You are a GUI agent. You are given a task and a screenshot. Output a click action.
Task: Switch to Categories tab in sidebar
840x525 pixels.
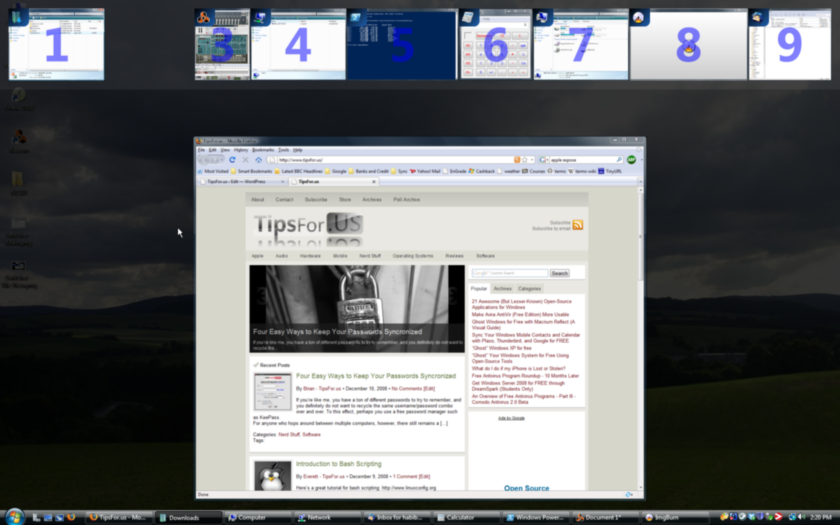pyautogui.click(x=529, y=289)
